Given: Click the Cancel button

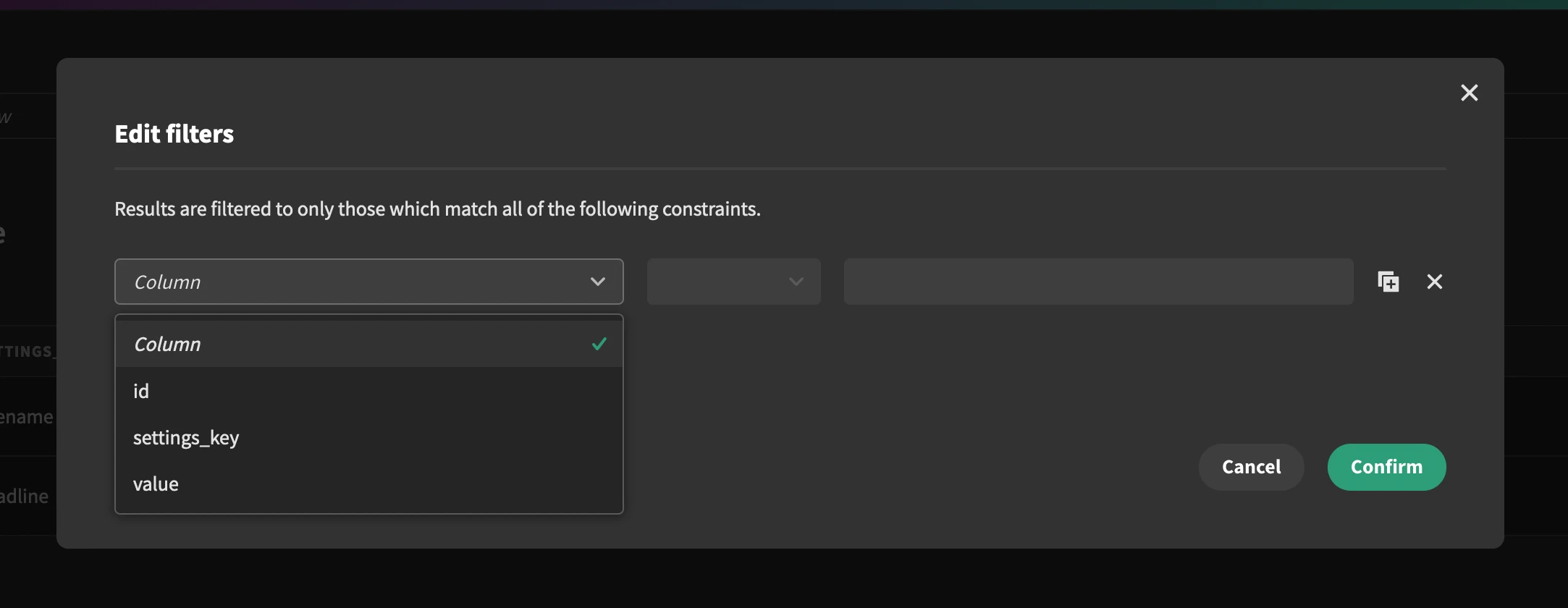Looking at the screenshot, I should 1251,467.
